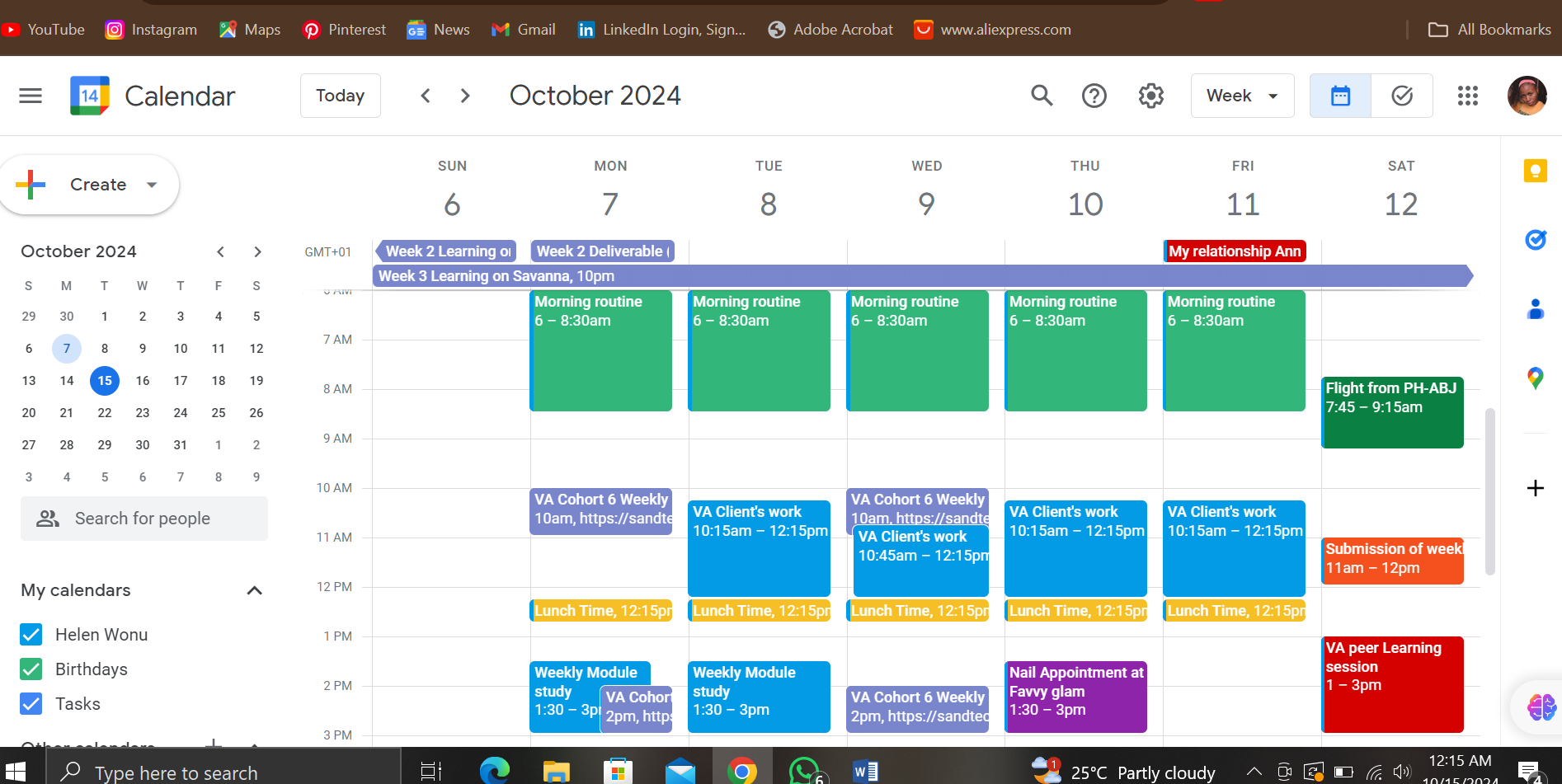This screenshot has width=1562, height=784.
Task: Open the Gmail bookmark
Action: [524, 30]
